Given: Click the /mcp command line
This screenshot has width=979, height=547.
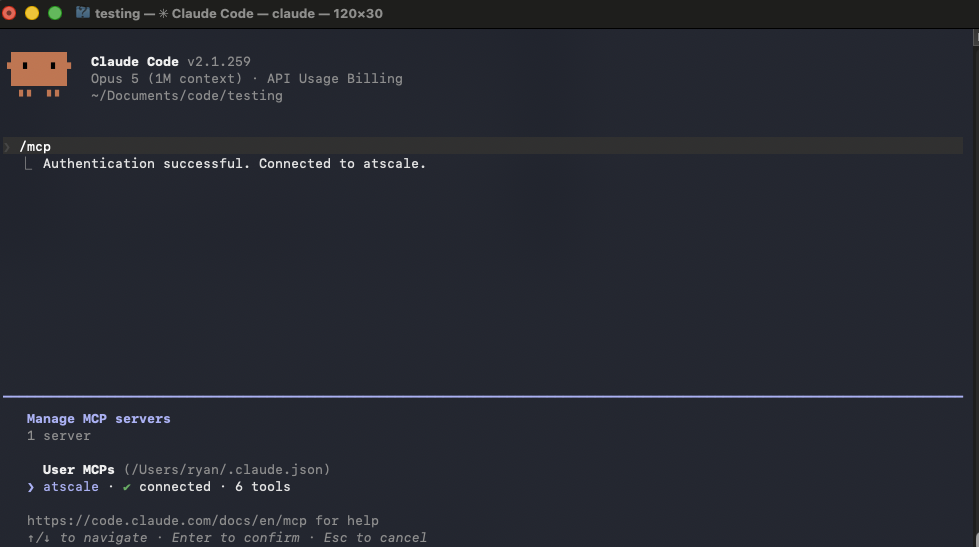Looking at the screenshot, I should 483,146.
